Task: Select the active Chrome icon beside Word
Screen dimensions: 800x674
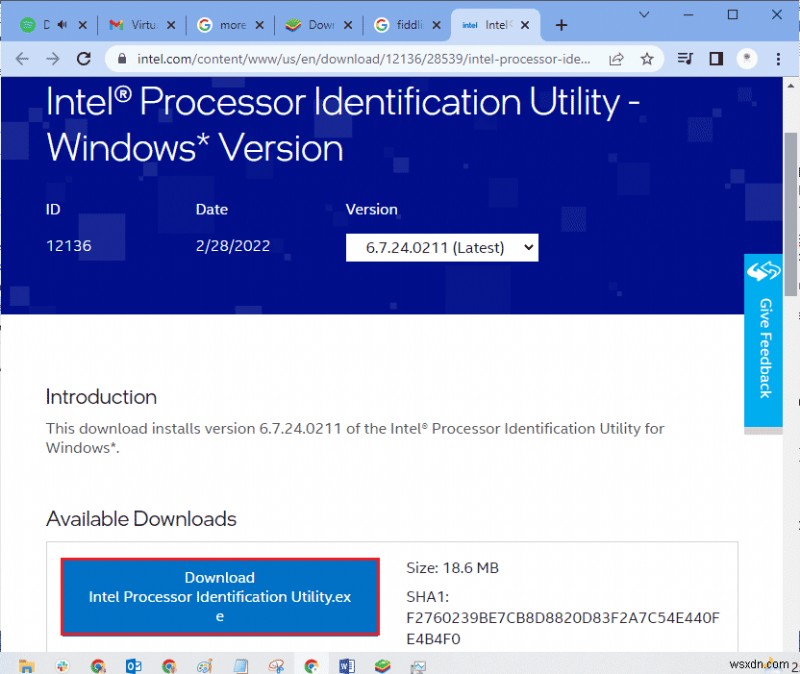Action: pos(311,666)
